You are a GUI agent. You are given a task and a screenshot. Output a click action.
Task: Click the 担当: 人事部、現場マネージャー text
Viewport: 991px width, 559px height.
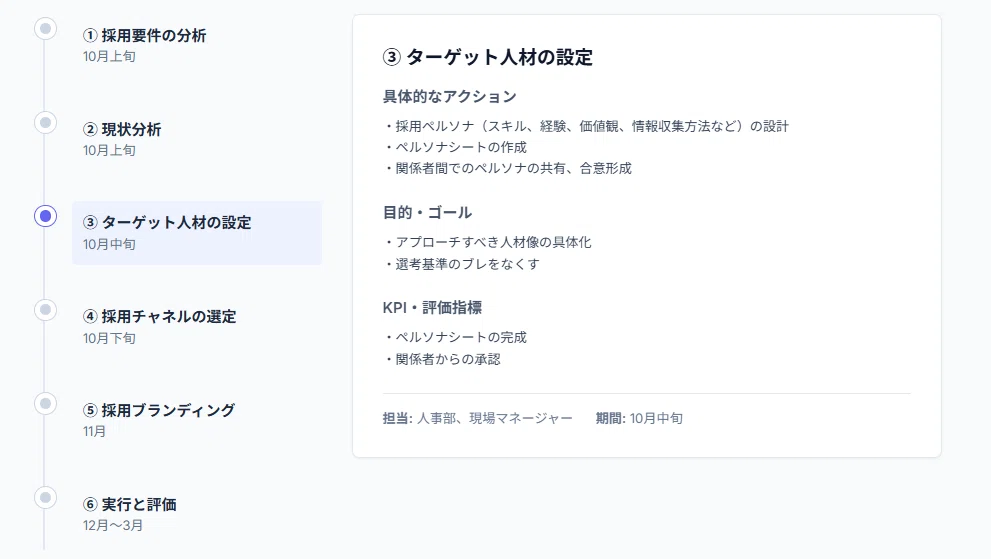tap(477, 418)
